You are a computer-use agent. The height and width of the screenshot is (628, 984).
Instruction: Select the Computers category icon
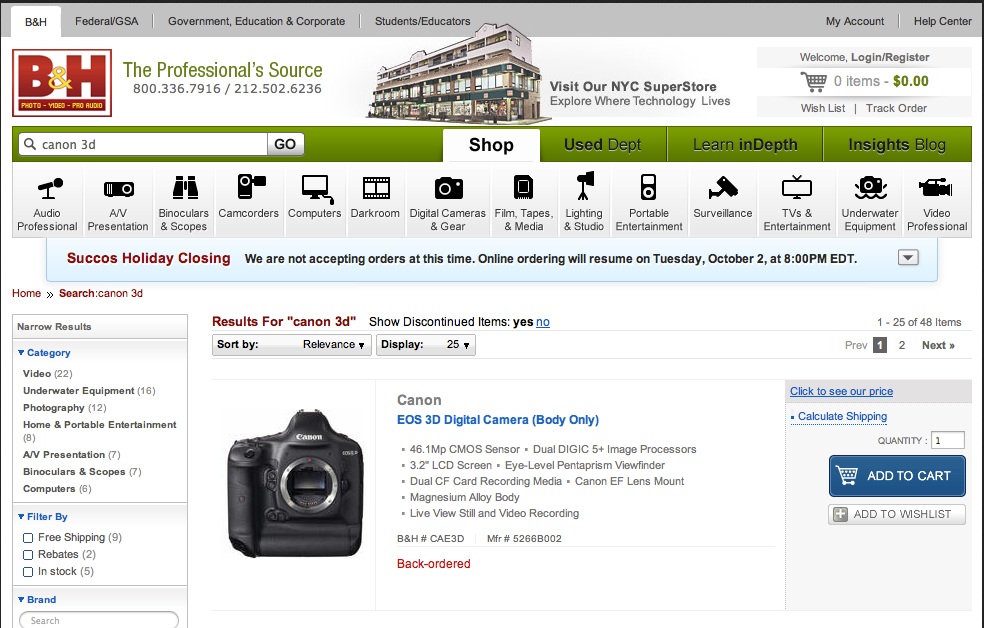click(317, 189)
